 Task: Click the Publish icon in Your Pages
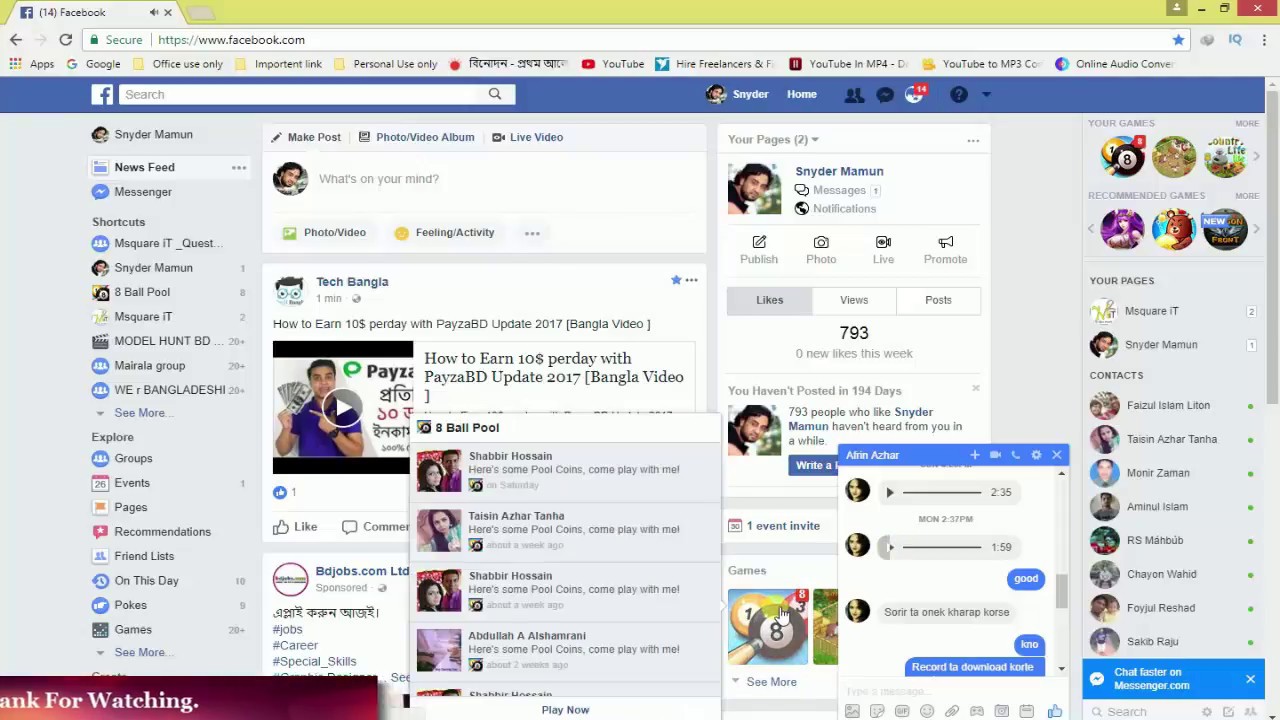click(x=759, y=243)
